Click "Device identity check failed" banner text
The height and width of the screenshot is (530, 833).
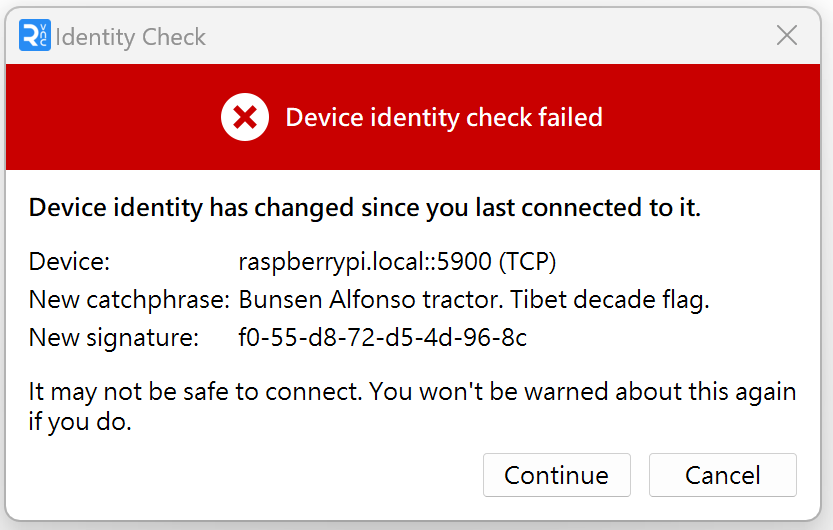click(444, 118)
